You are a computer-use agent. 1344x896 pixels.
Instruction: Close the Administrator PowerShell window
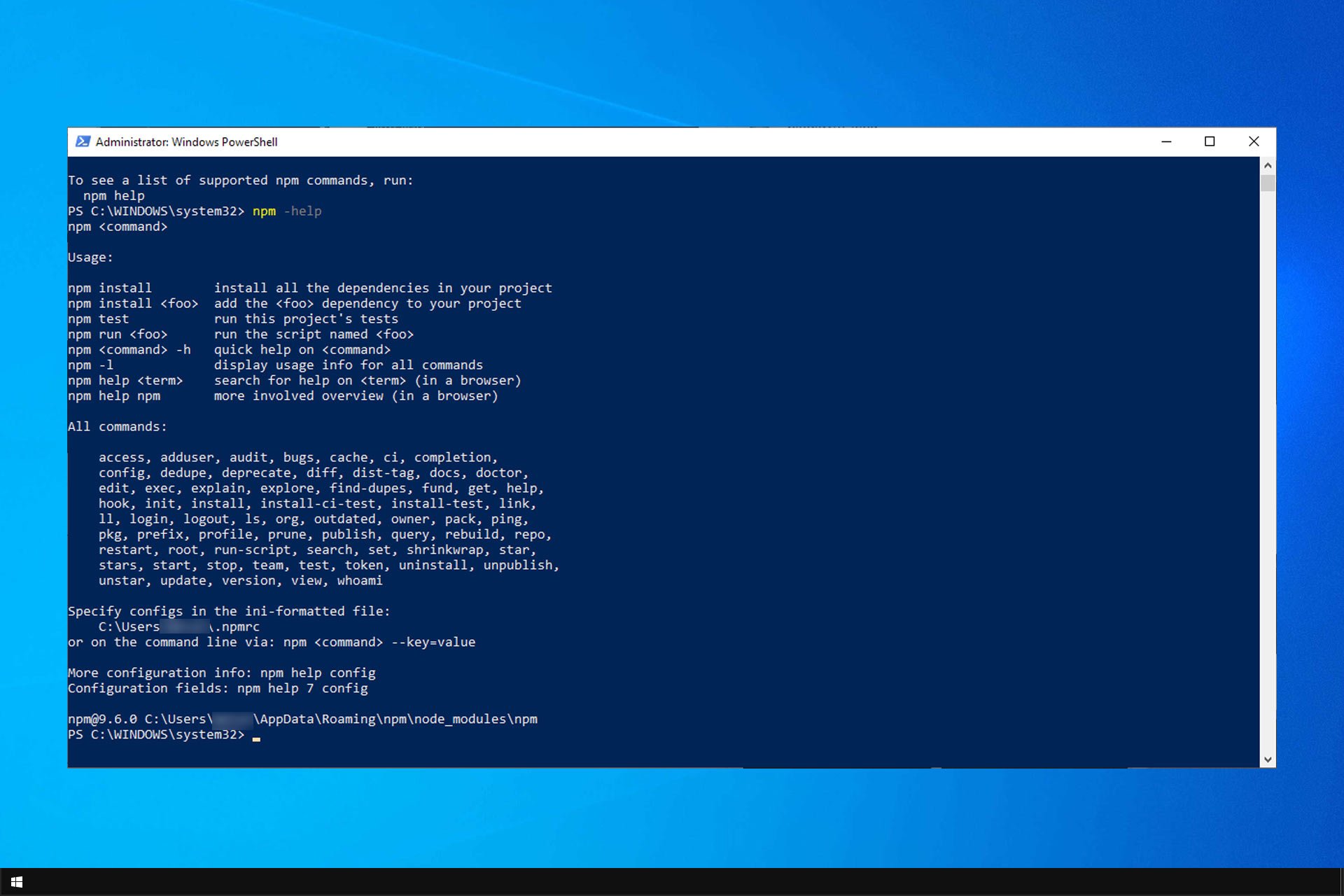tap(1254, 141)
